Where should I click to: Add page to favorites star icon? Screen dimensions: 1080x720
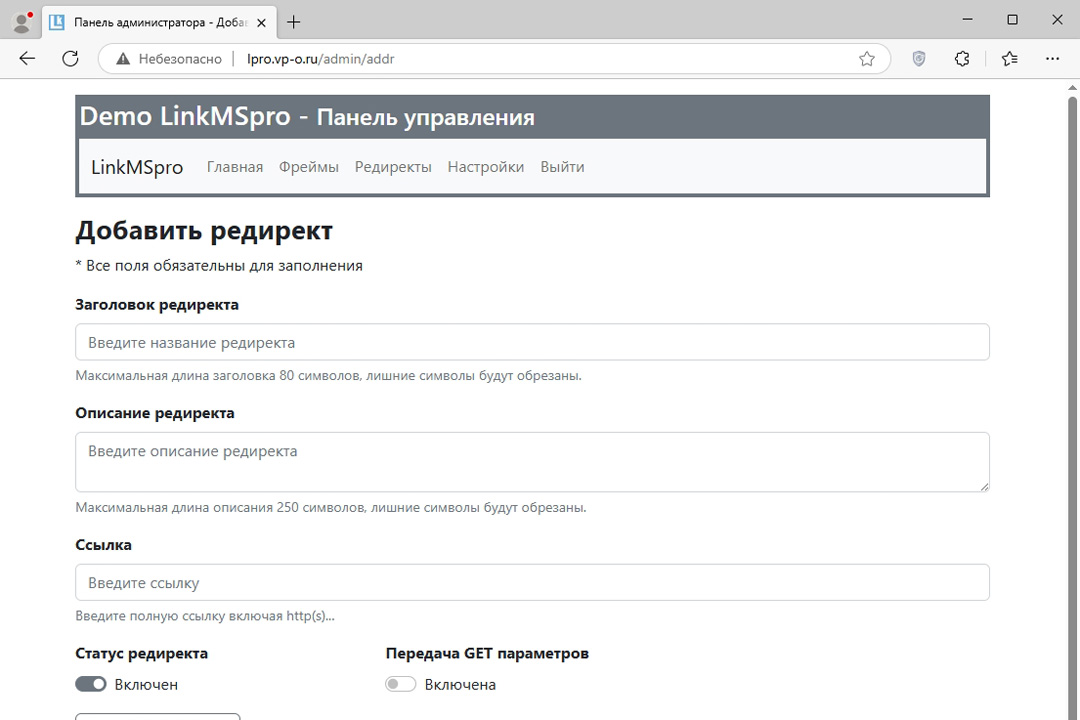[x=866, y=59]
